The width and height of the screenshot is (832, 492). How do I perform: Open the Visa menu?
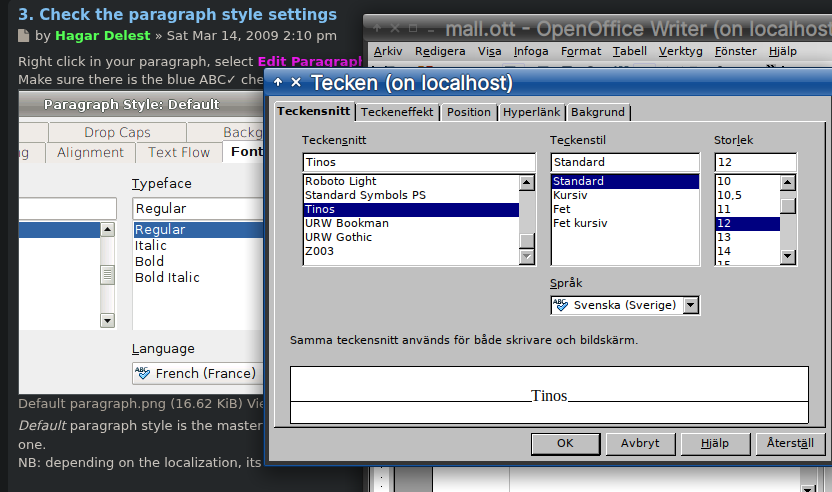489,51
